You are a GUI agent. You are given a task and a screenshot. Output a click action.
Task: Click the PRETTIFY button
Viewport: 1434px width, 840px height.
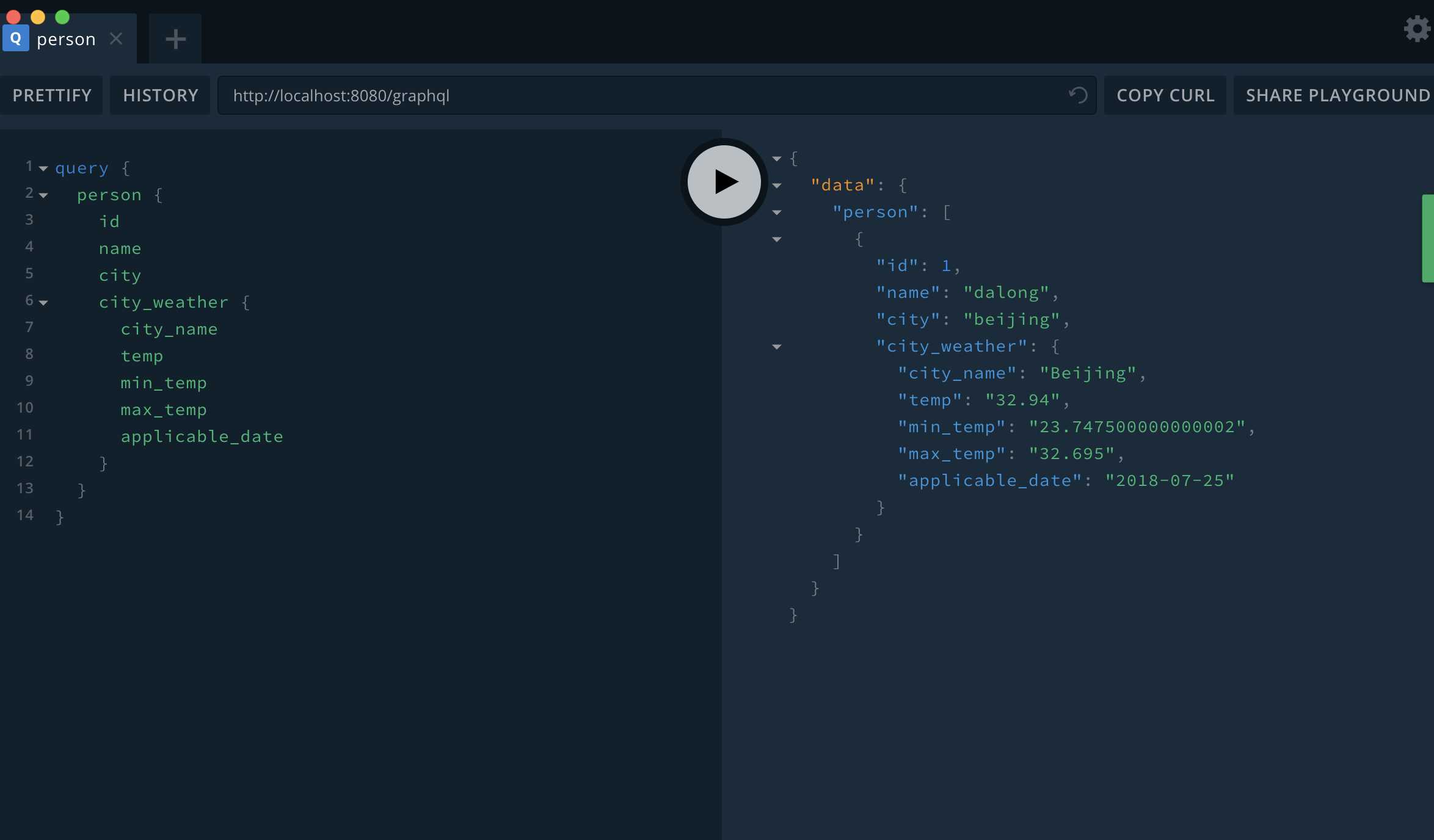(x=51, y=94)
